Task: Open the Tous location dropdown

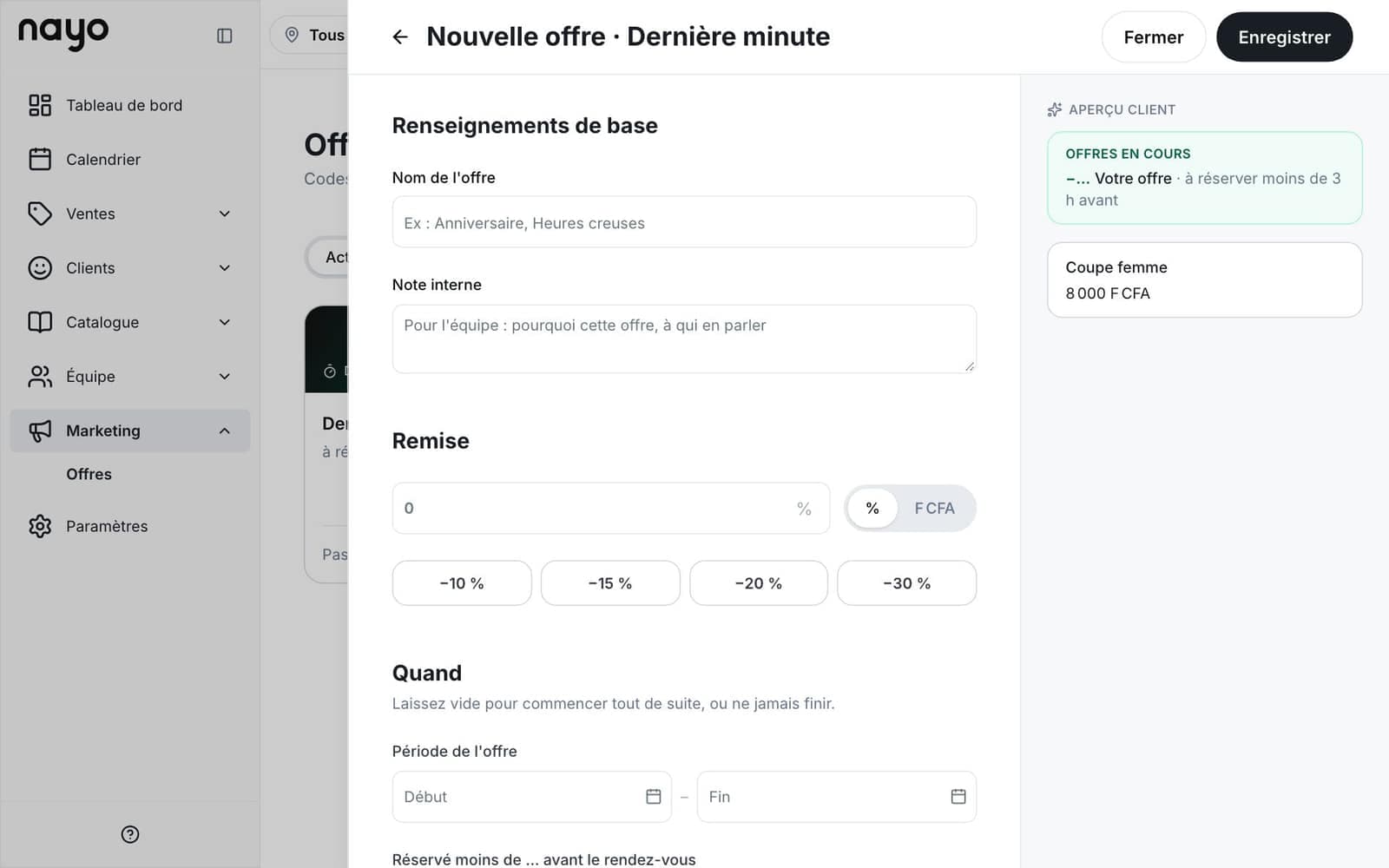Action: (310, 35)
